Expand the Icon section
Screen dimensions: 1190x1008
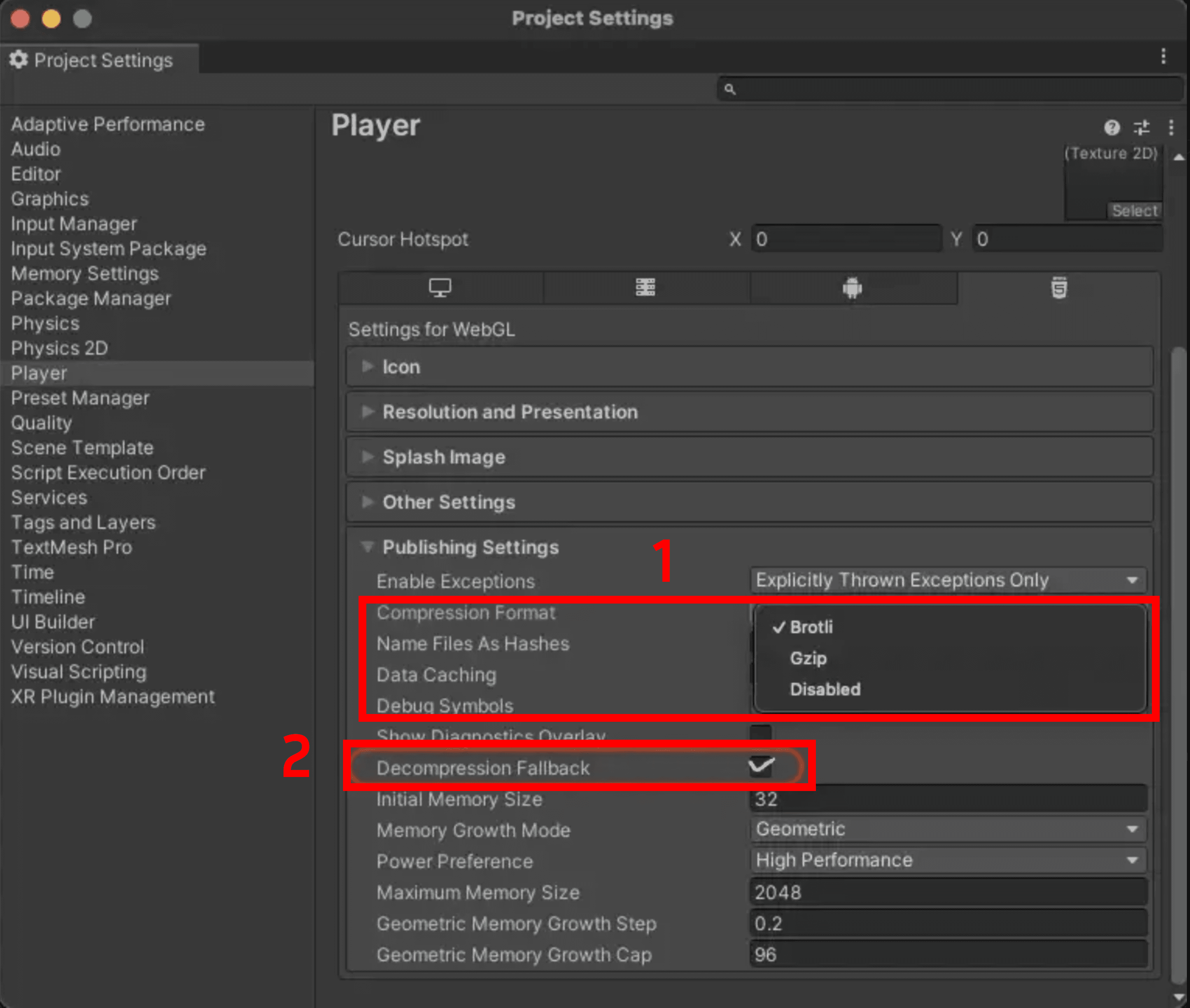[x=749, y=366]
